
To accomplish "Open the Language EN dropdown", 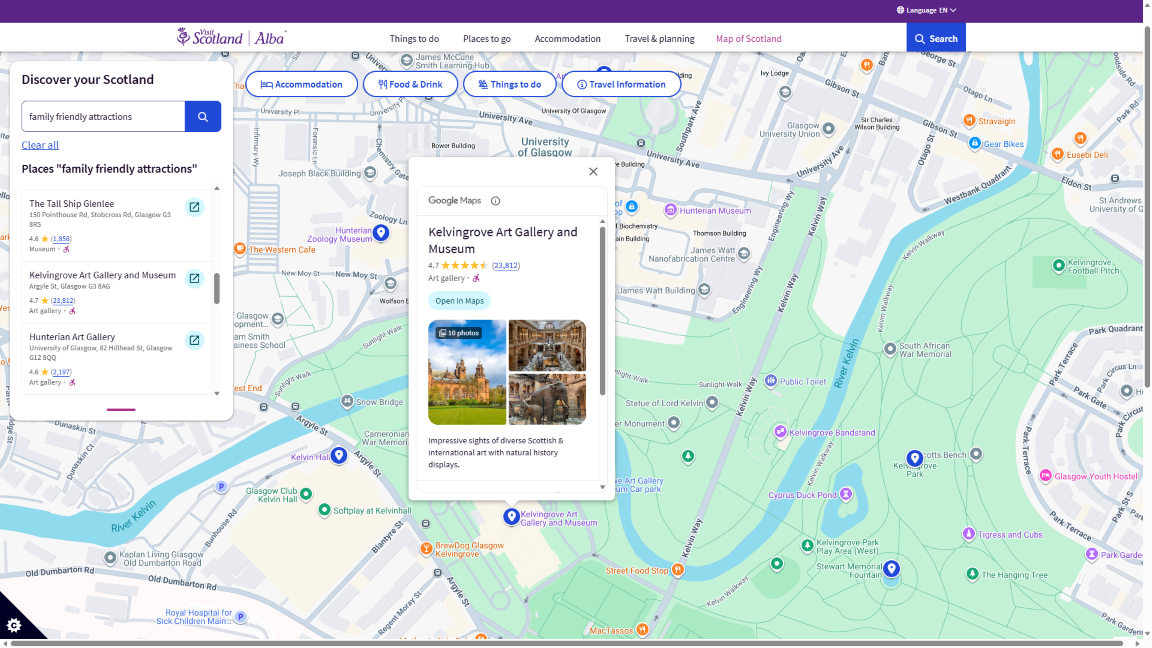I will click(x=926, y=10).
